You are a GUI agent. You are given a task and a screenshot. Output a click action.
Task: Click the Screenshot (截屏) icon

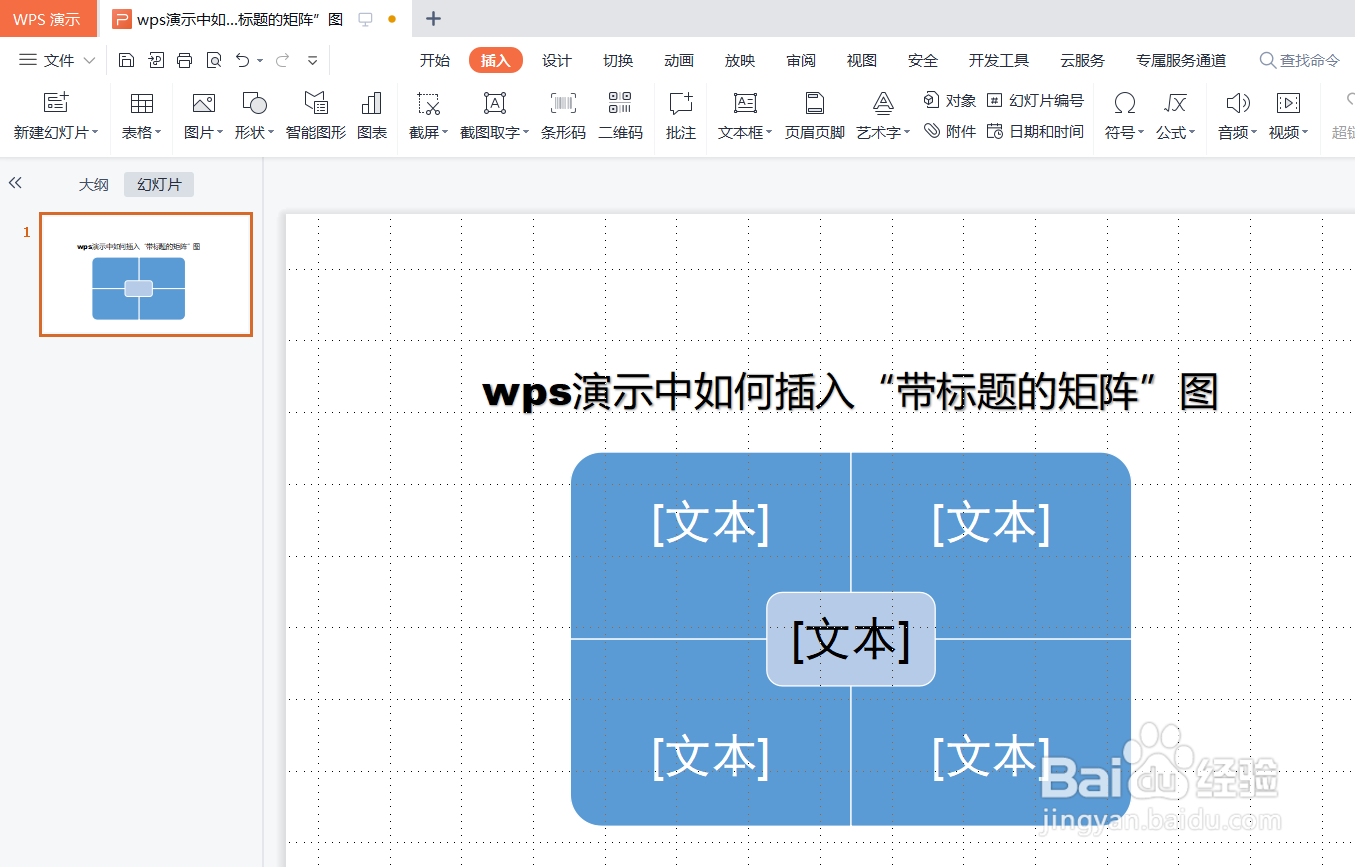(429, 102)
